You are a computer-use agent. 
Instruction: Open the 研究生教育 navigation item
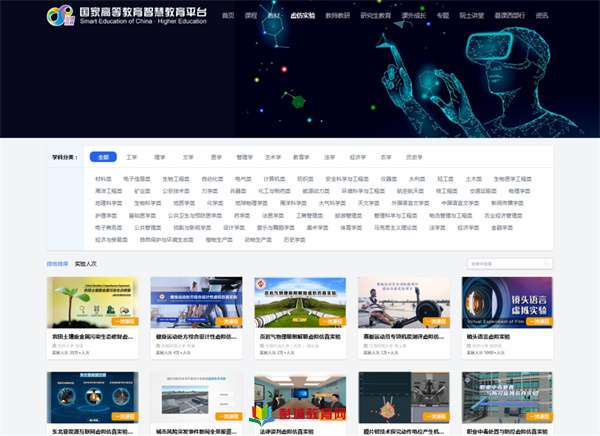click(x=376, y=15)
